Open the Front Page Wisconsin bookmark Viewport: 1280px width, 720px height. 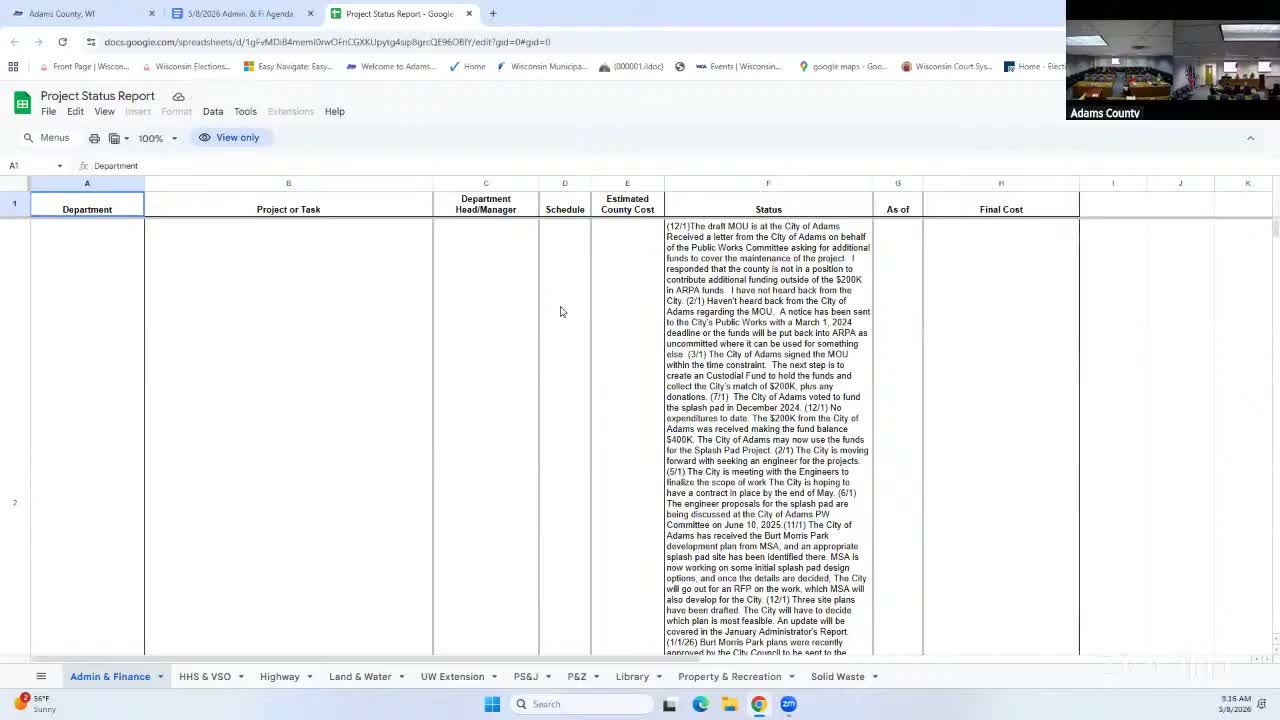84,67
